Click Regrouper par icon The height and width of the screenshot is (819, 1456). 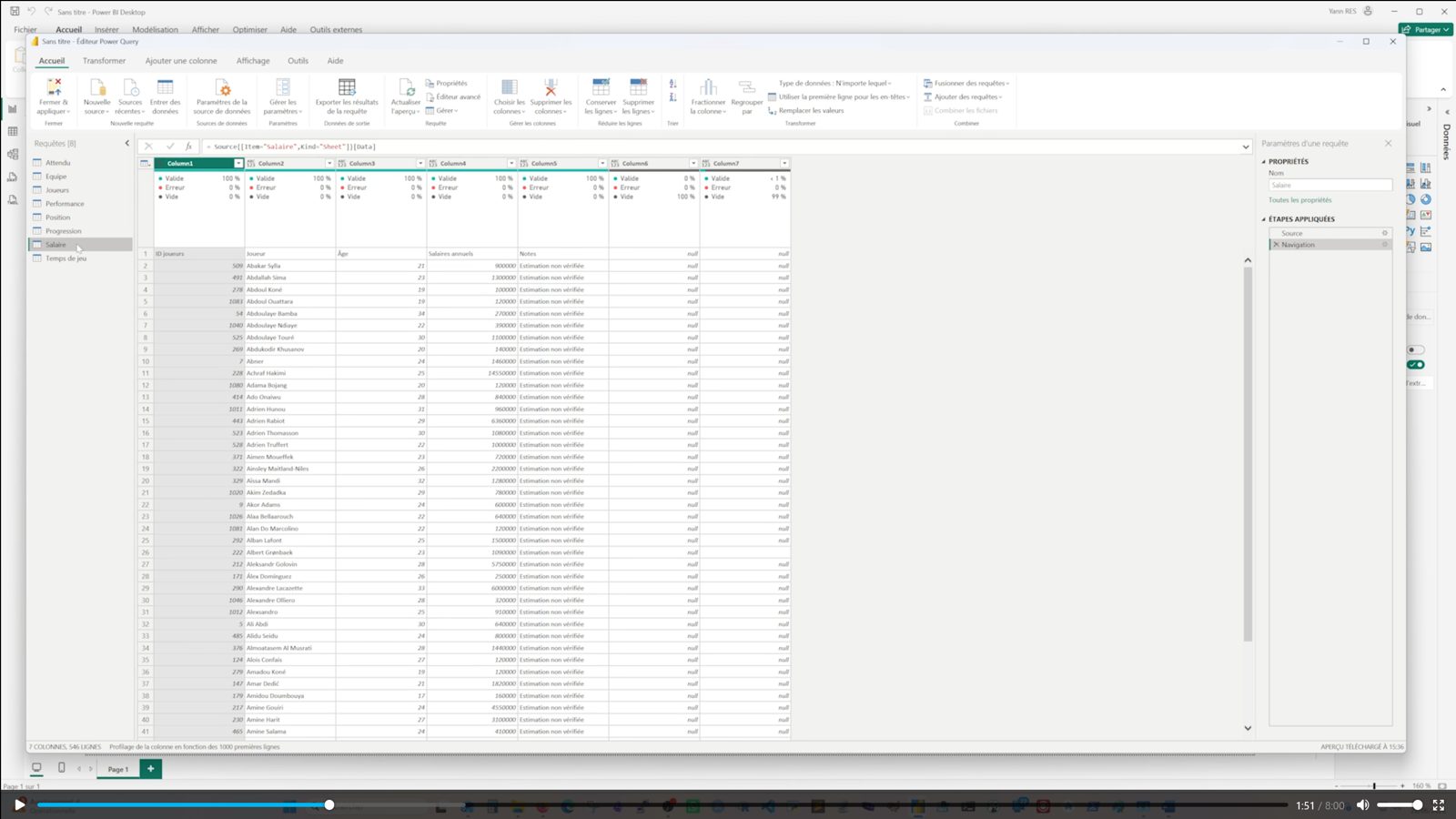click(747, 87)
